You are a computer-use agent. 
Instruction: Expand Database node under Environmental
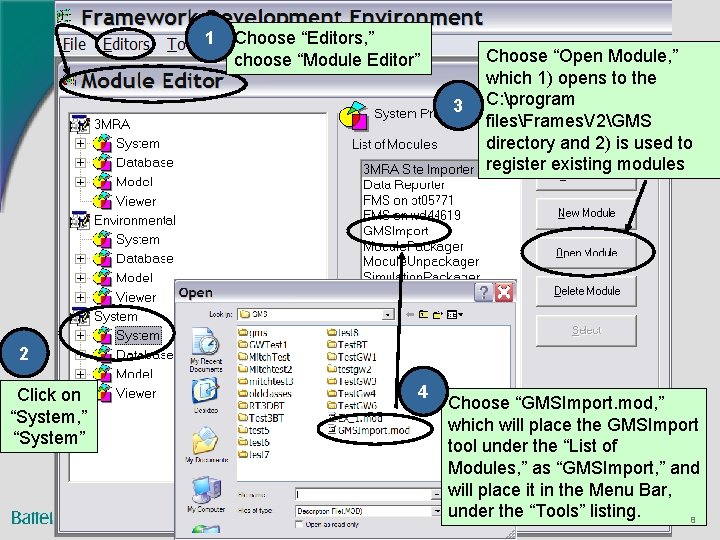(x=80, y=259)
